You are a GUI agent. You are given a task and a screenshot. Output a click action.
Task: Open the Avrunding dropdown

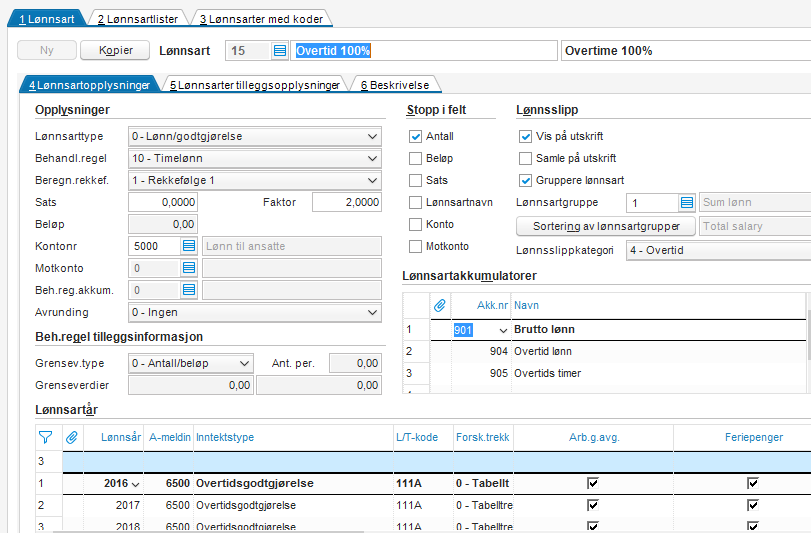tap(255, 312)
